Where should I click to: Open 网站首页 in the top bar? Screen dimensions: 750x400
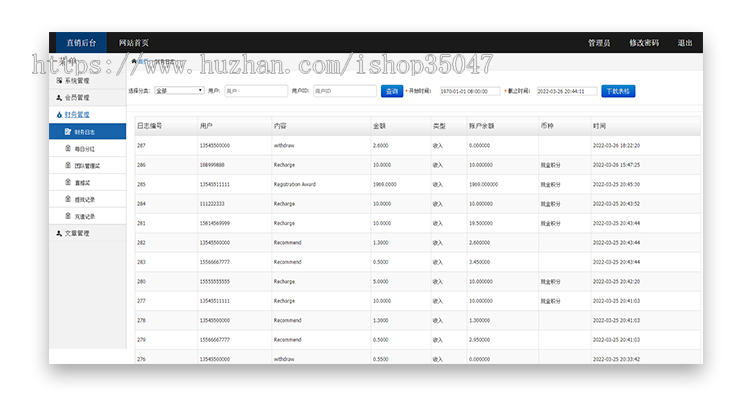[134, 43]
